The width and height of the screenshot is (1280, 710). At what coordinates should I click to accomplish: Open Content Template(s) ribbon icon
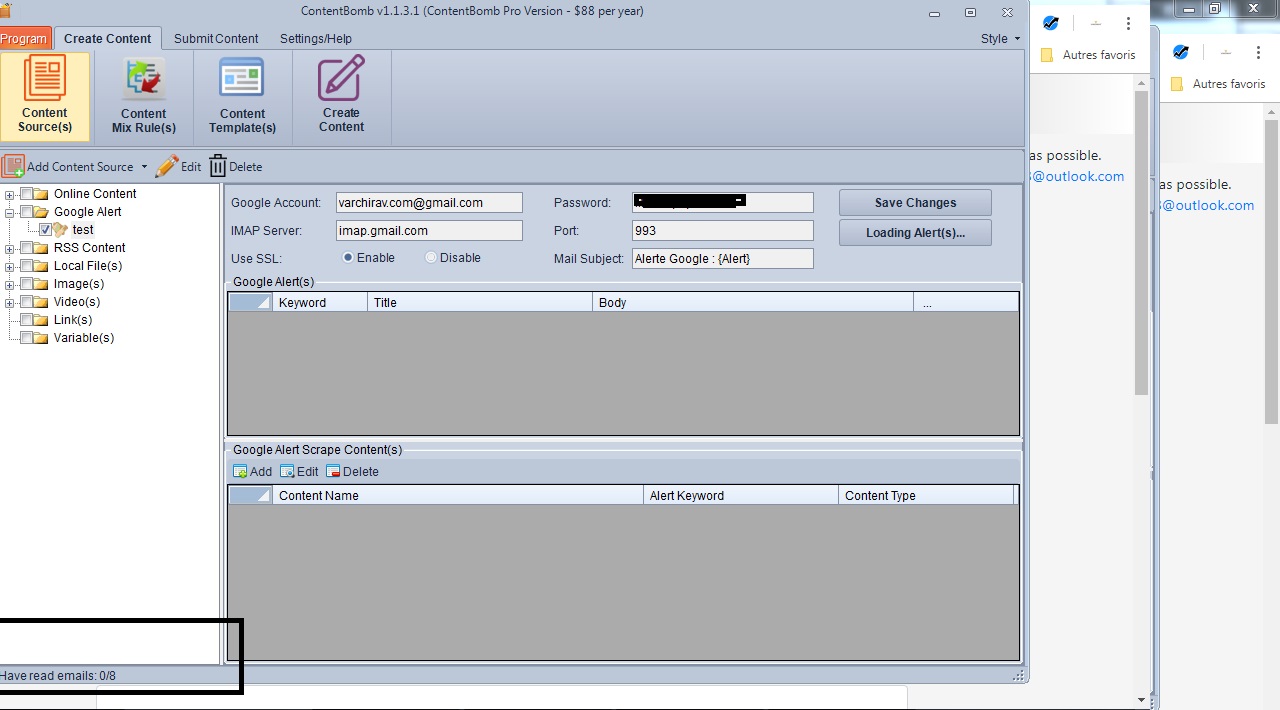[242, 96]
